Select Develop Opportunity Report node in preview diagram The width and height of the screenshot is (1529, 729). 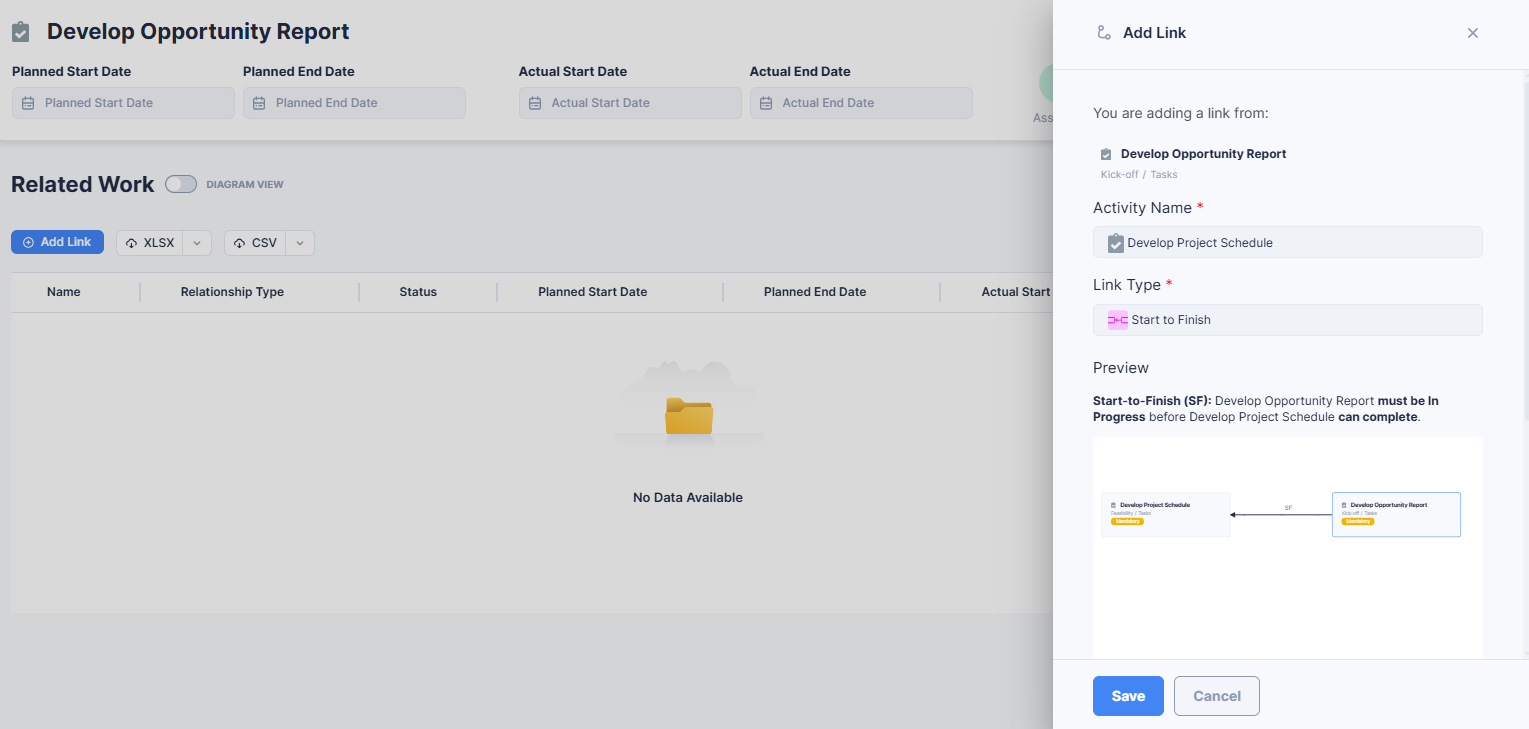[1396, 514]
